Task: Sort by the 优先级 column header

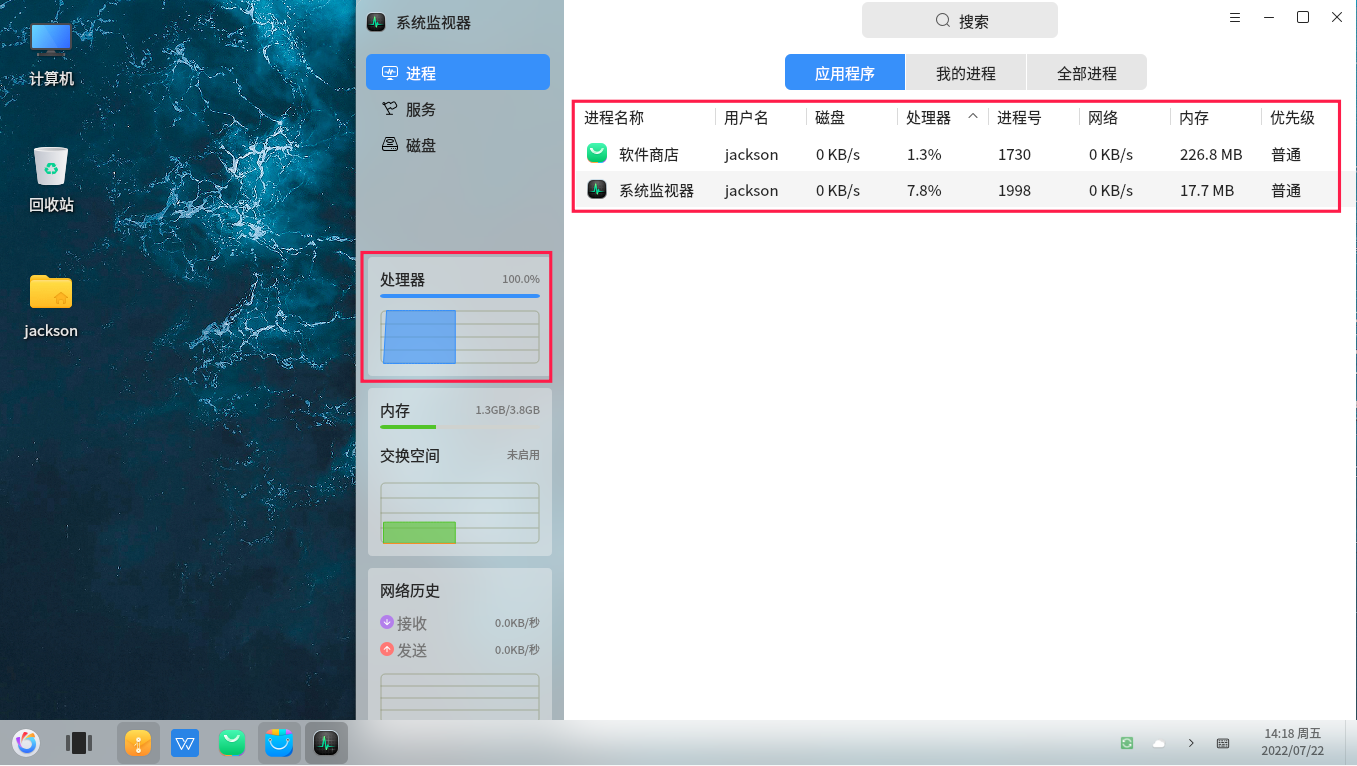Action: point(1292,117)
